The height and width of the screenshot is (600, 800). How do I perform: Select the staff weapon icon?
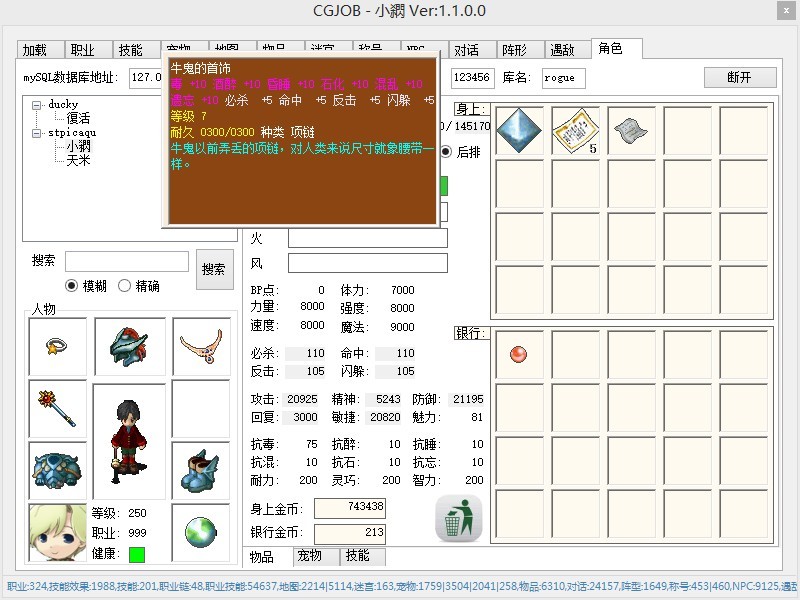58,409
